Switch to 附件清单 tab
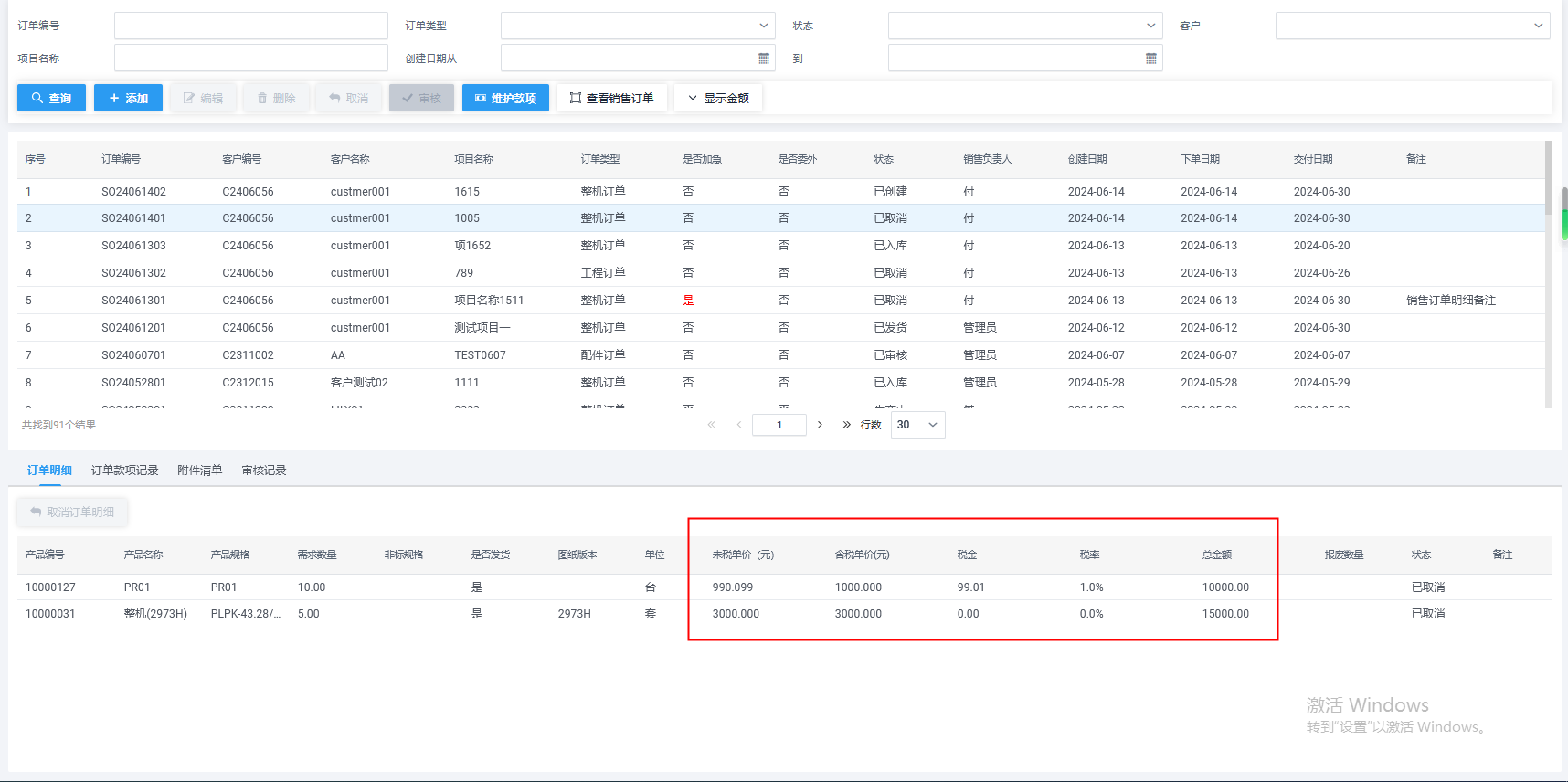The width and height of the screenshot is (1568, 782). click(200, 470)
